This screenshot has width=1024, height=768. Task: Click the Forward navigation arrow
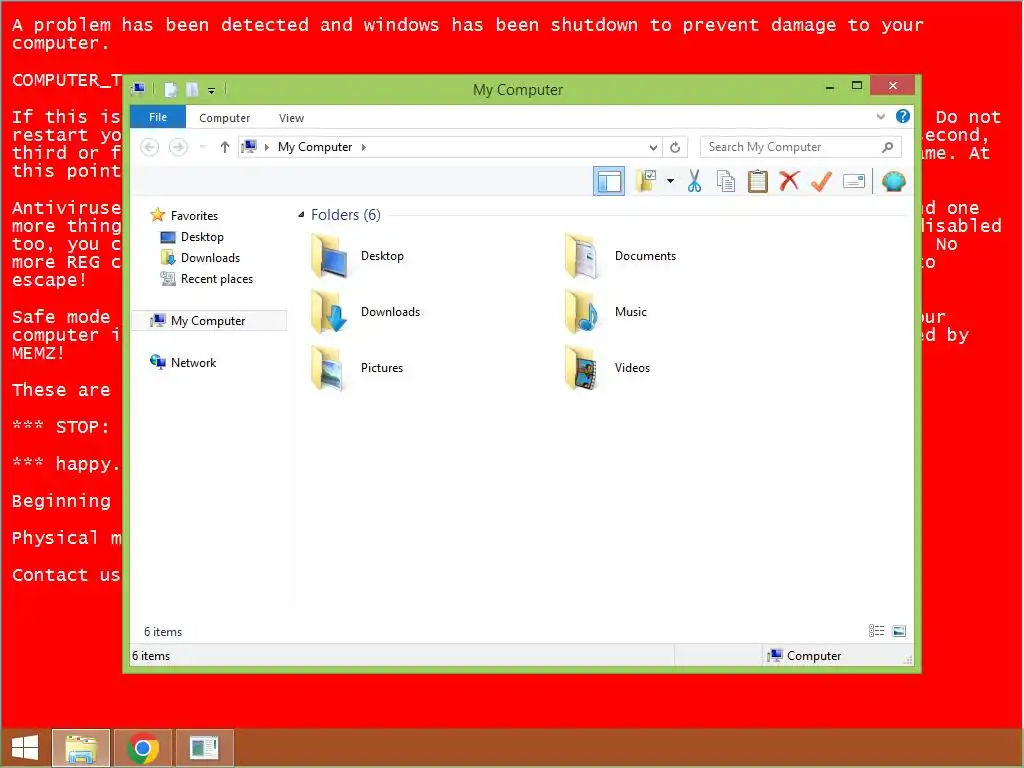[178, 147]
